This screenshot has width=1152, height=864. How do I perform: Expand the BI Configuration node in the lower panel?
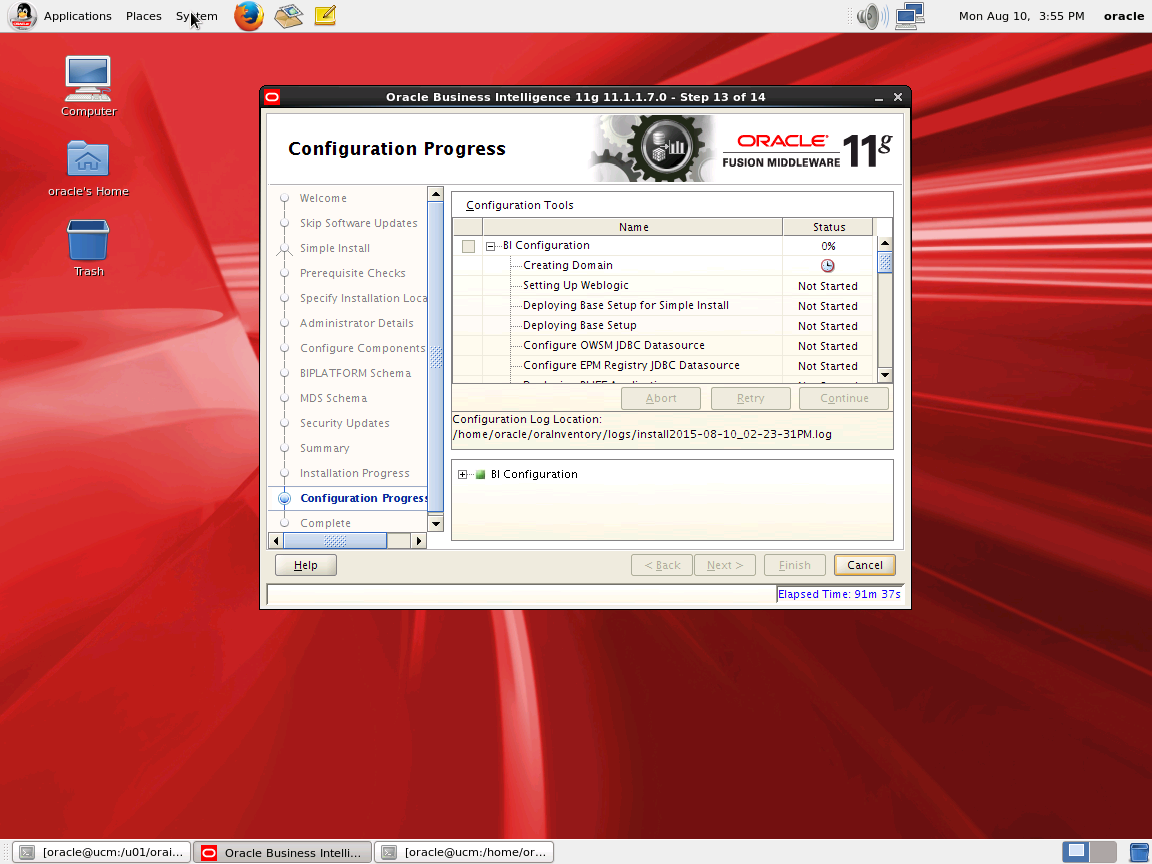click(462, 475)
